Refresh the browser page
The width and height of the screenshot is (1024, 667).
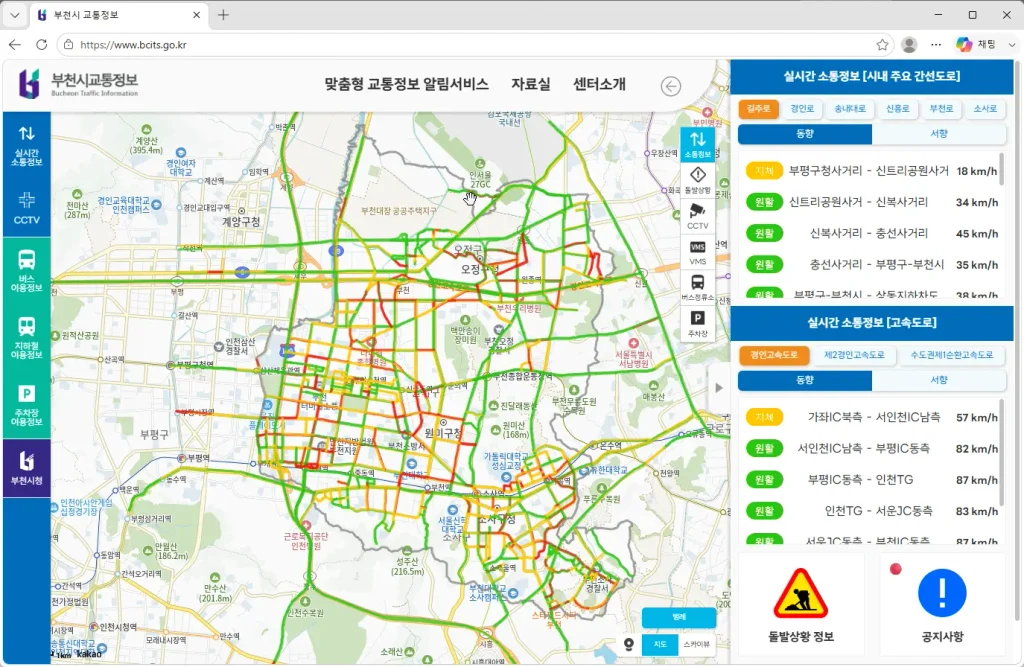click(x=42, y=44)
